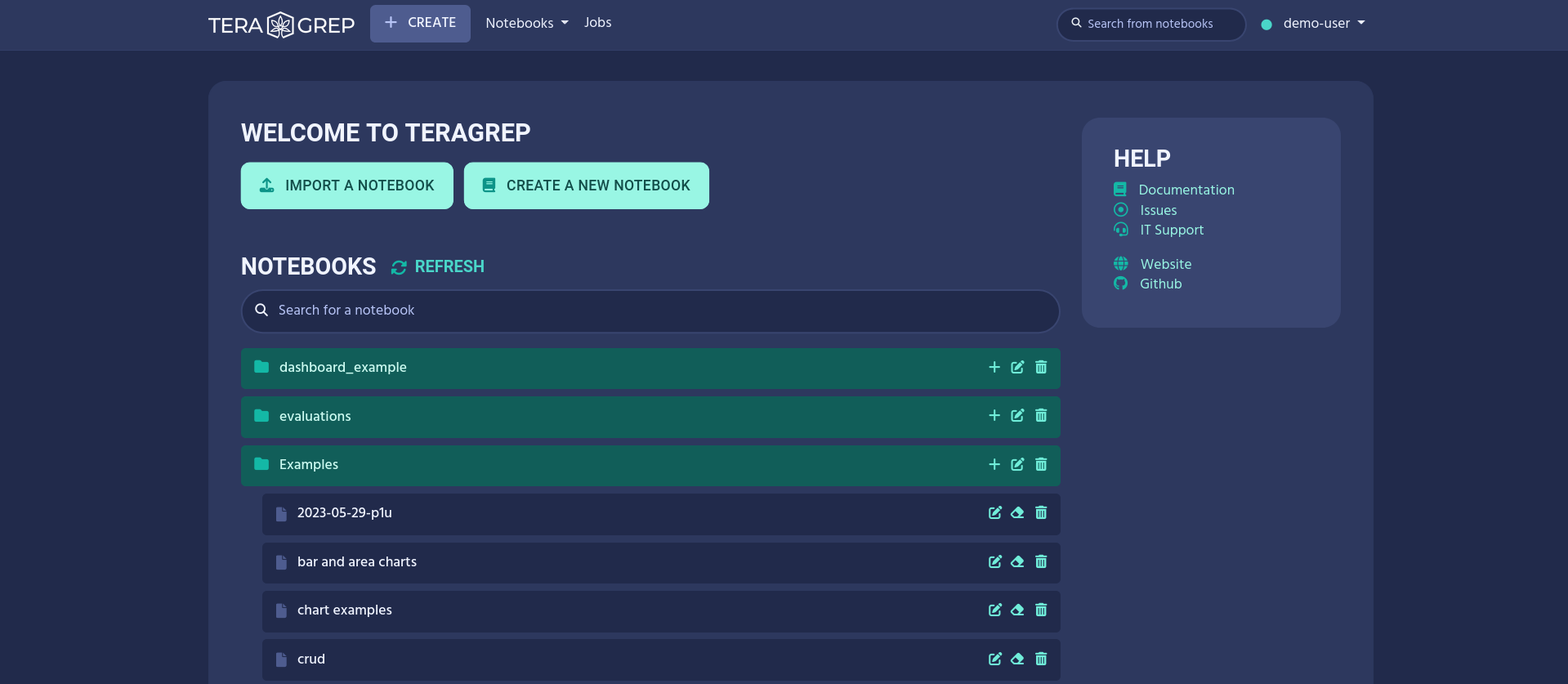Click CREATE A NEW NOTEBOOK
Viewport: 1568px width, 684px height.
587,186
